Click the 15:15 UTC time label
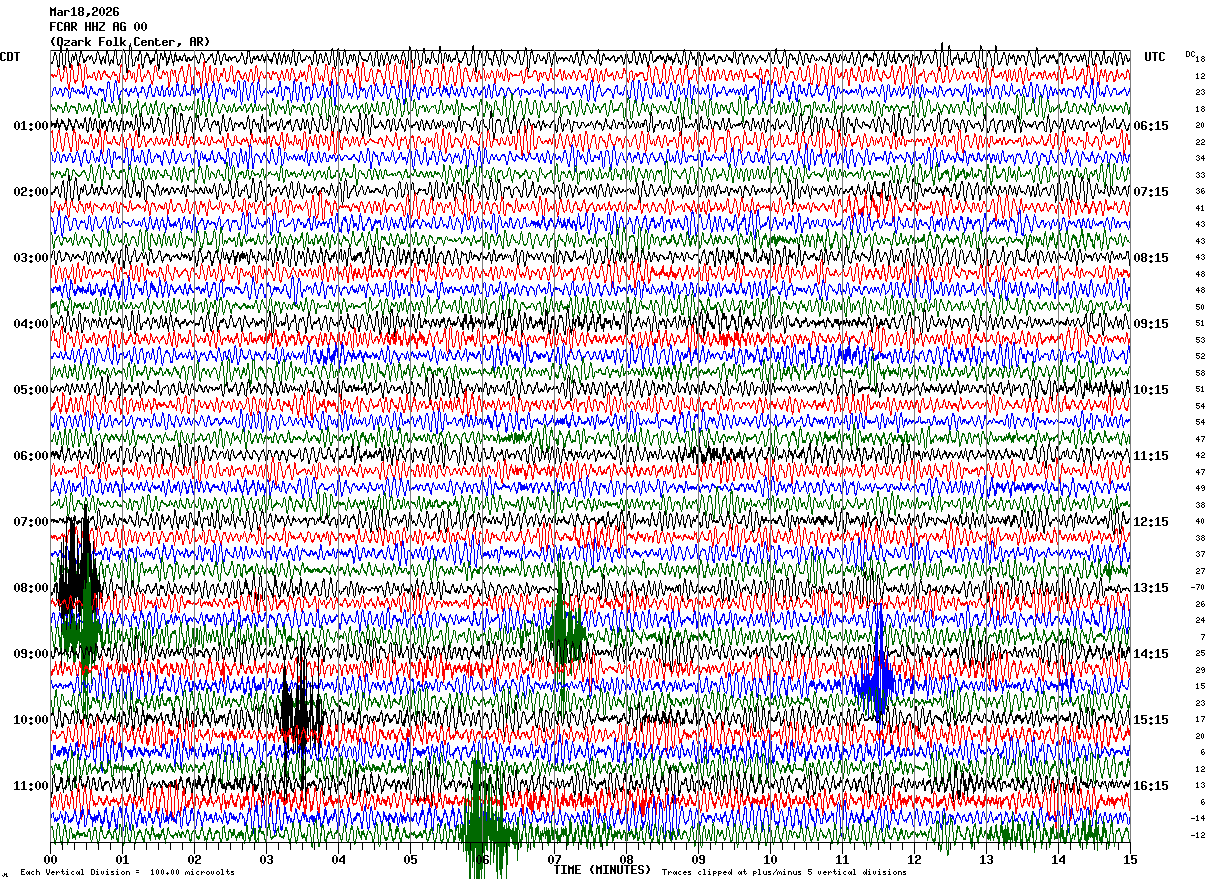 1151,720
